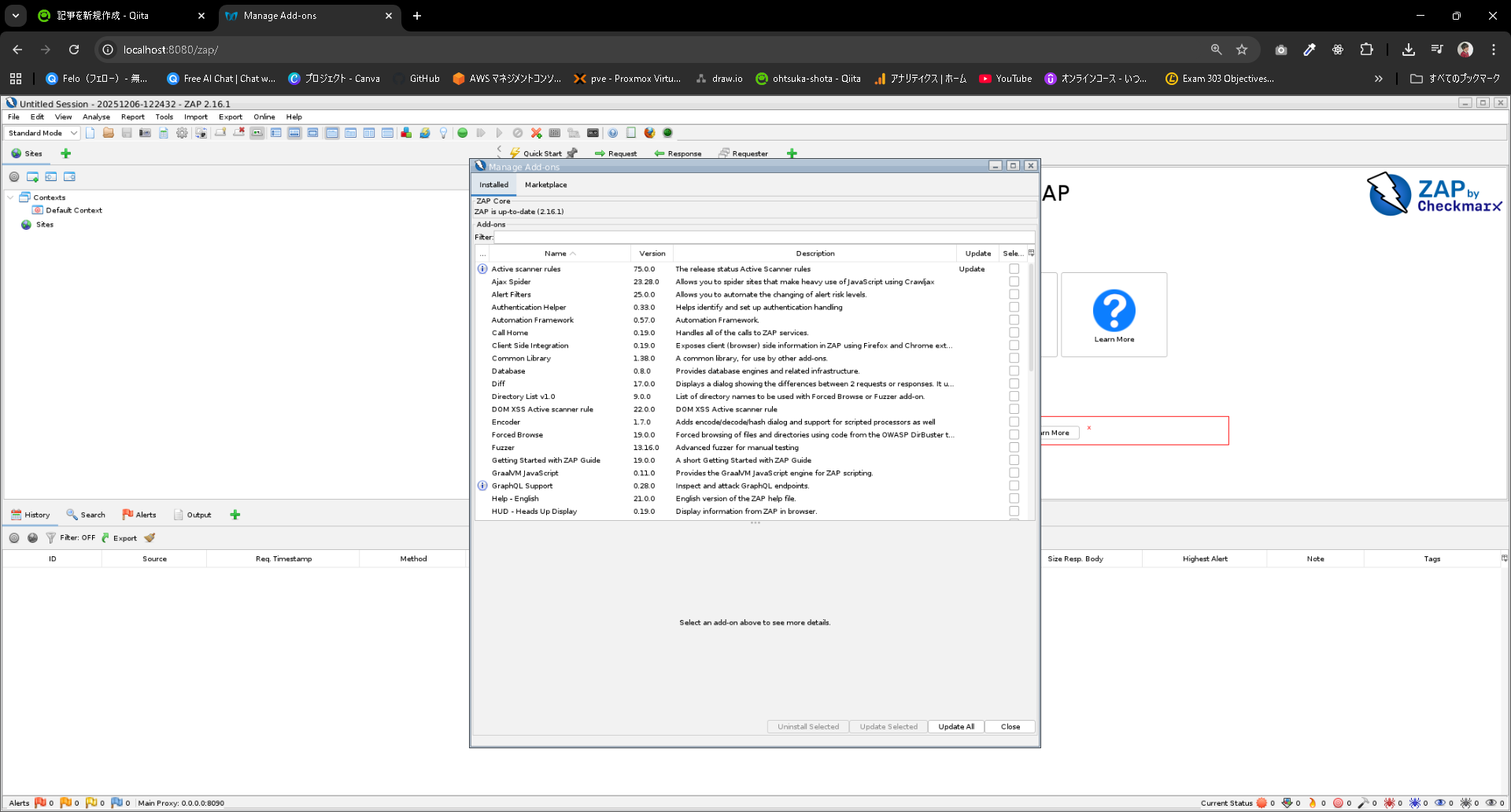Click the green circle record icon
The width and height of the screenshot is (1511, 812).
click(x=463, y=133)
